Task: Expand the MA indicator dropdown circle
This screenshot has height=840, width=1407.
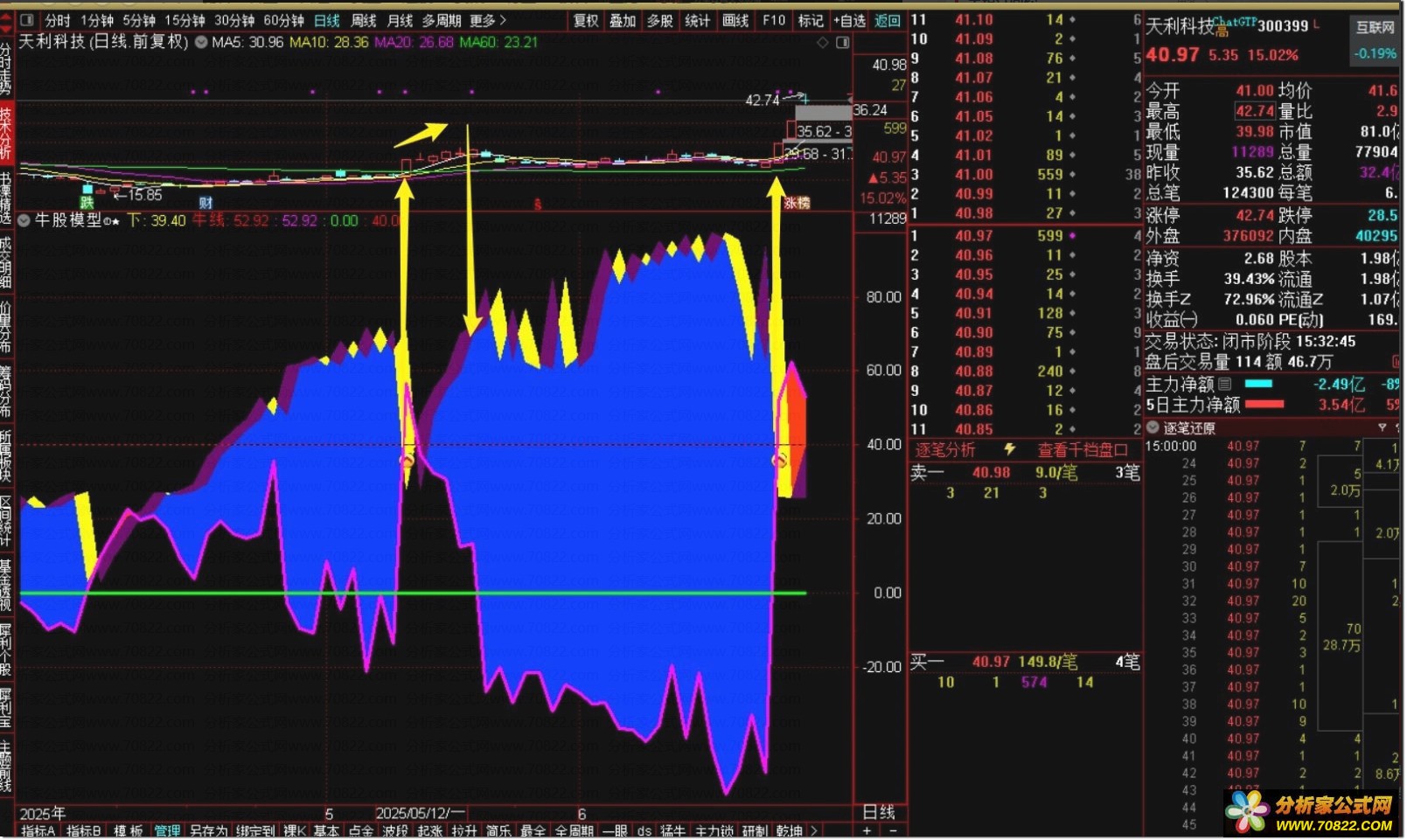Action: pos(202,42)
